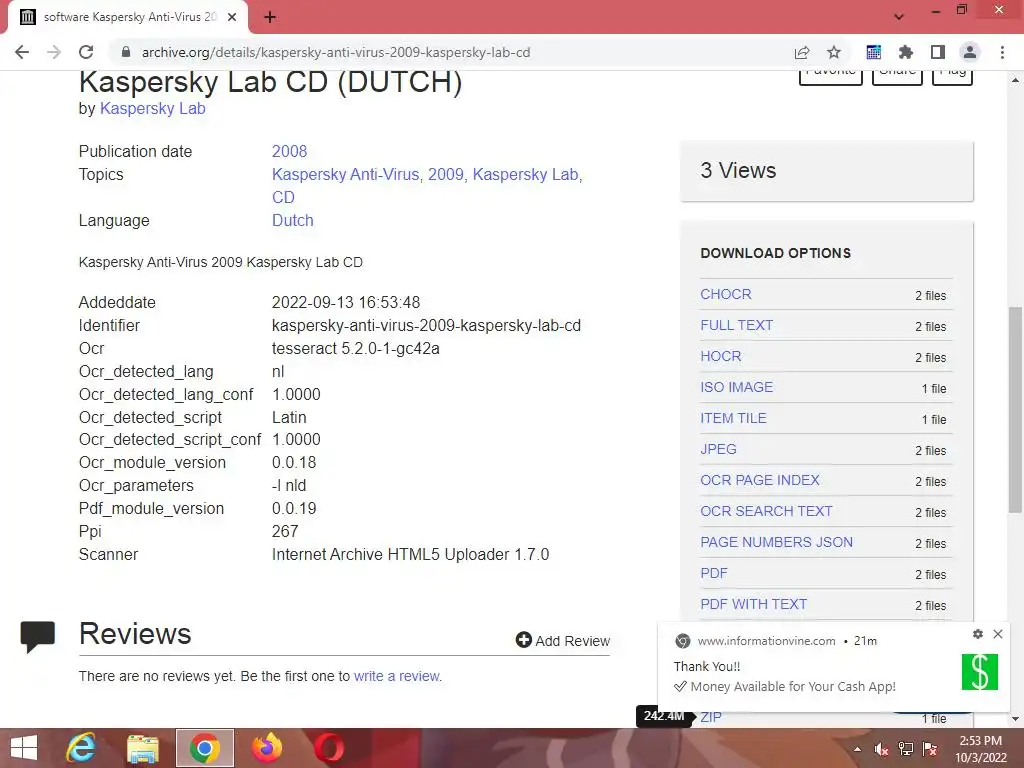The image size is (1024, 768).
Task: Download the PAGE NUMBERS JSON files
Action: click(x=776, y=543)
